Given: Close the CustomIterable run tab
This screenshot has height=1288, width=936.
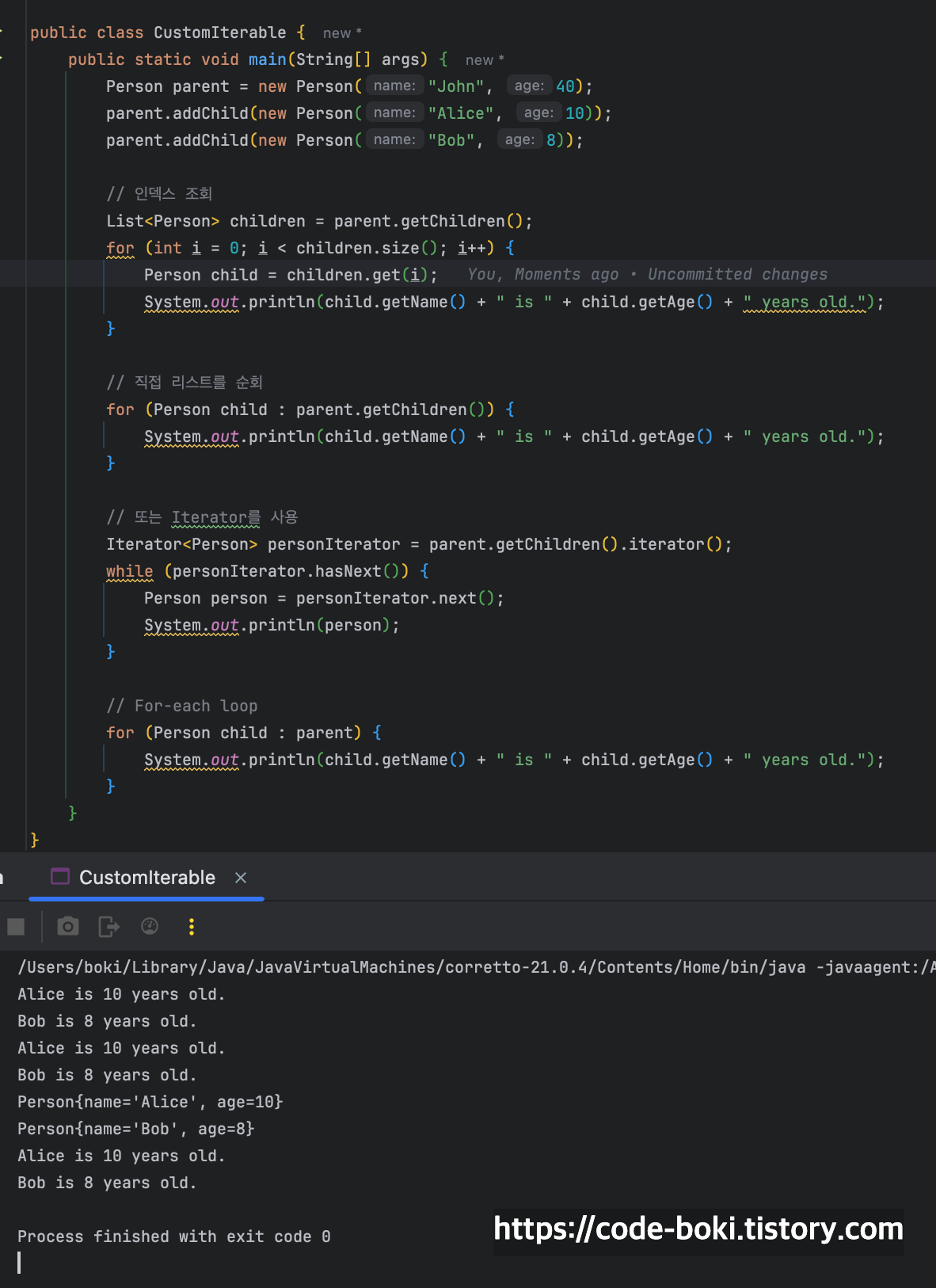Looking at the screenshot, I should (241, 878).
